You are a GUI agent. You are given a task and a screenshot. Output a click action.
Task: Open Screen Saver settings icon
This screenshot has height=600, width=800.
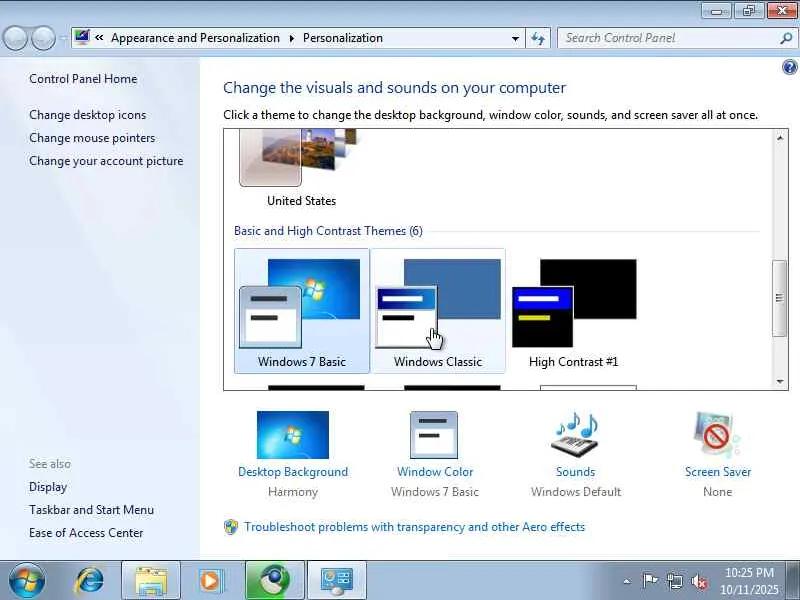coord(717,435)
